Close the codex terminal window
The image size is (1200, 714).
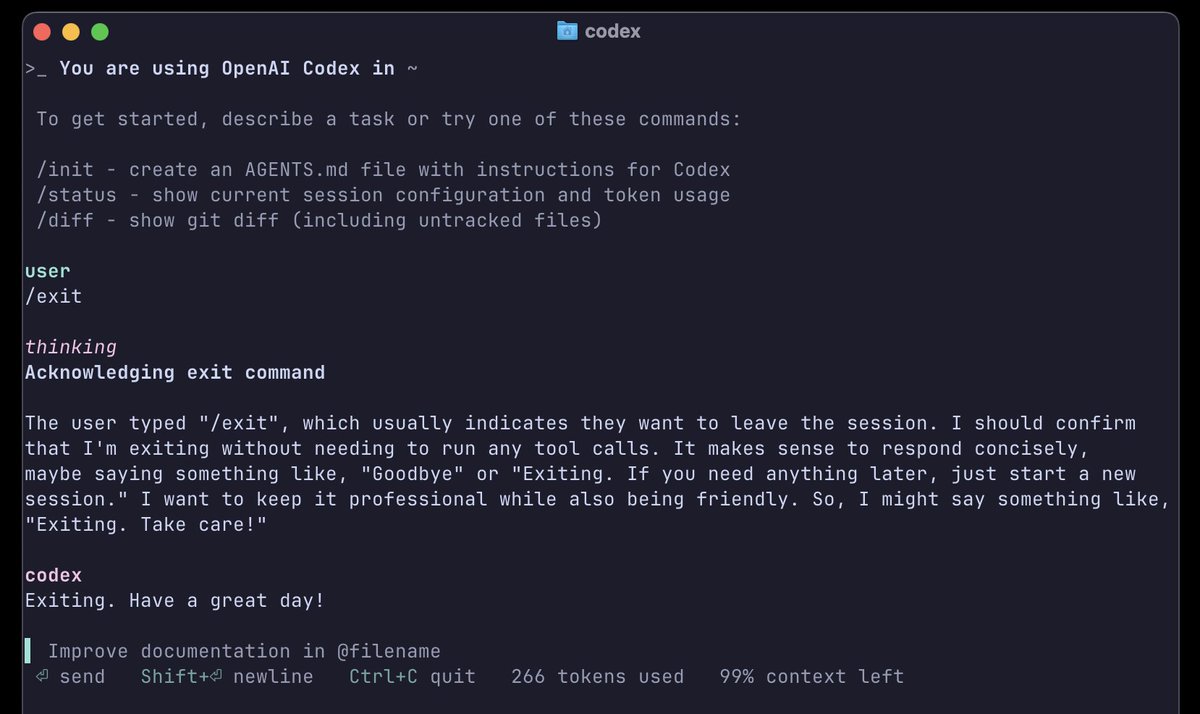click(42, 32)
